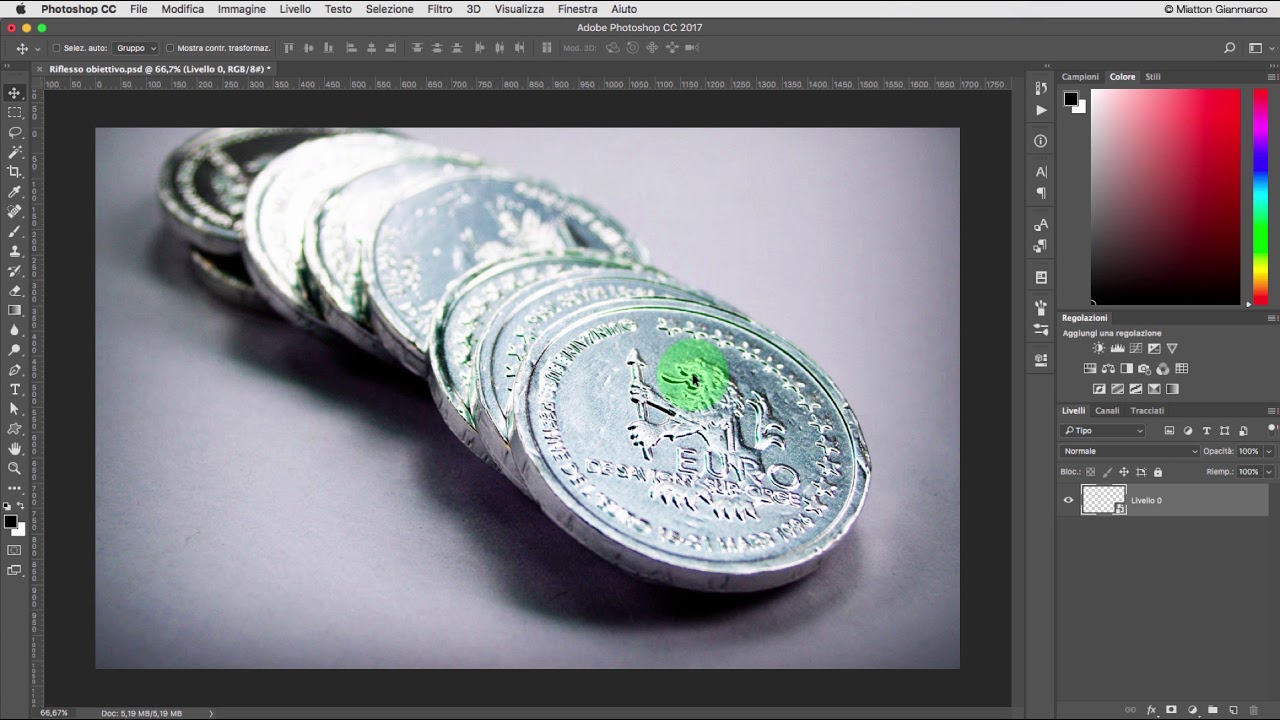
Task: Toggle lock position icon
Action: tap(1124, 472)
